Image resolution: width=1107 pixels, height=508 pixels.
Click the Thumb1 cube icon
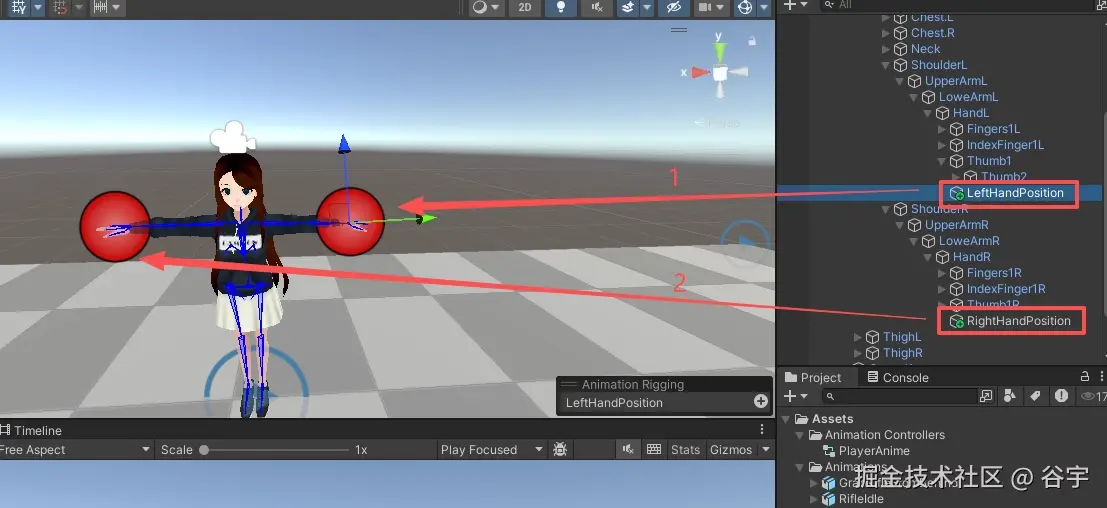point(957,162)
